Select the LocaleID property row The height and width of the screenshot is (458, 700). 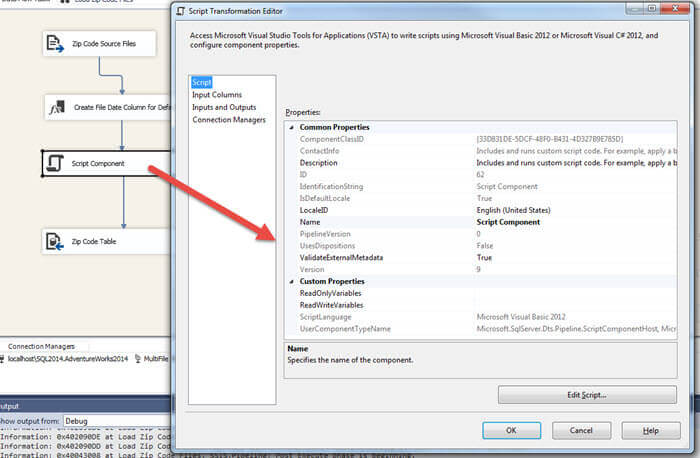(481, 210)
